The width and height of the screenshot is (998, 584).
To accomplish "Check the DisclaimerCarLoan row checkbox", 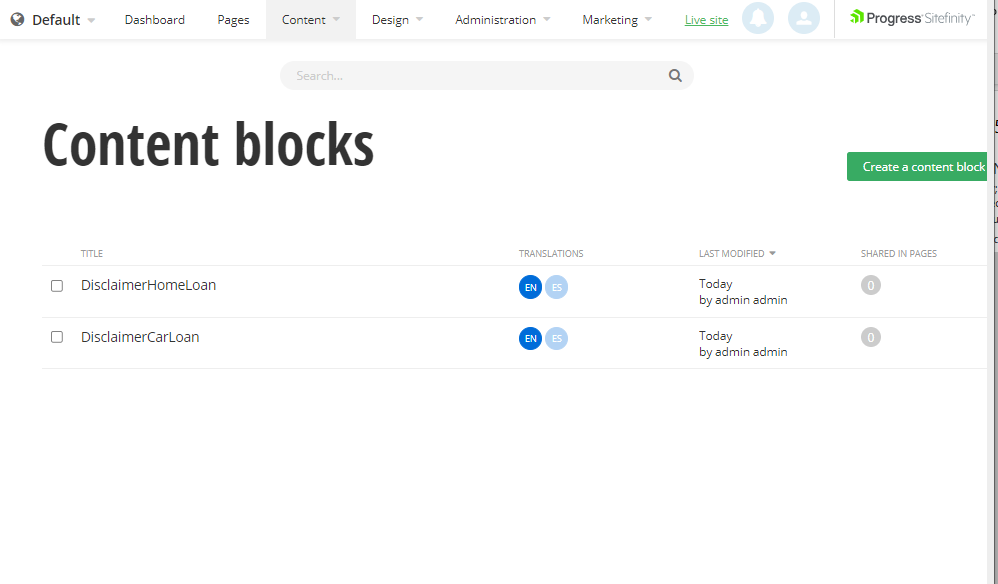I will 57,337.
